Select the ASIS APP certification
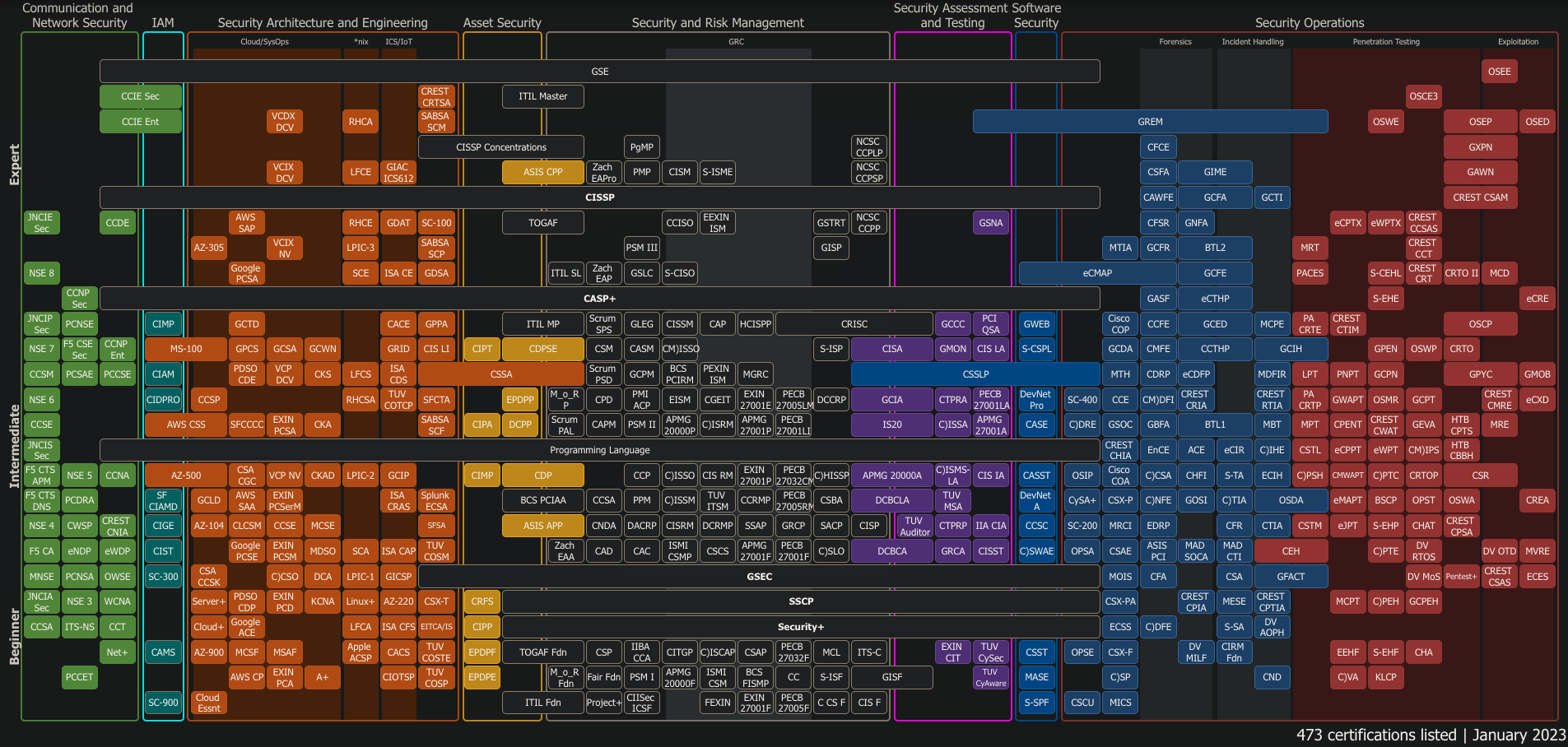 543,526
